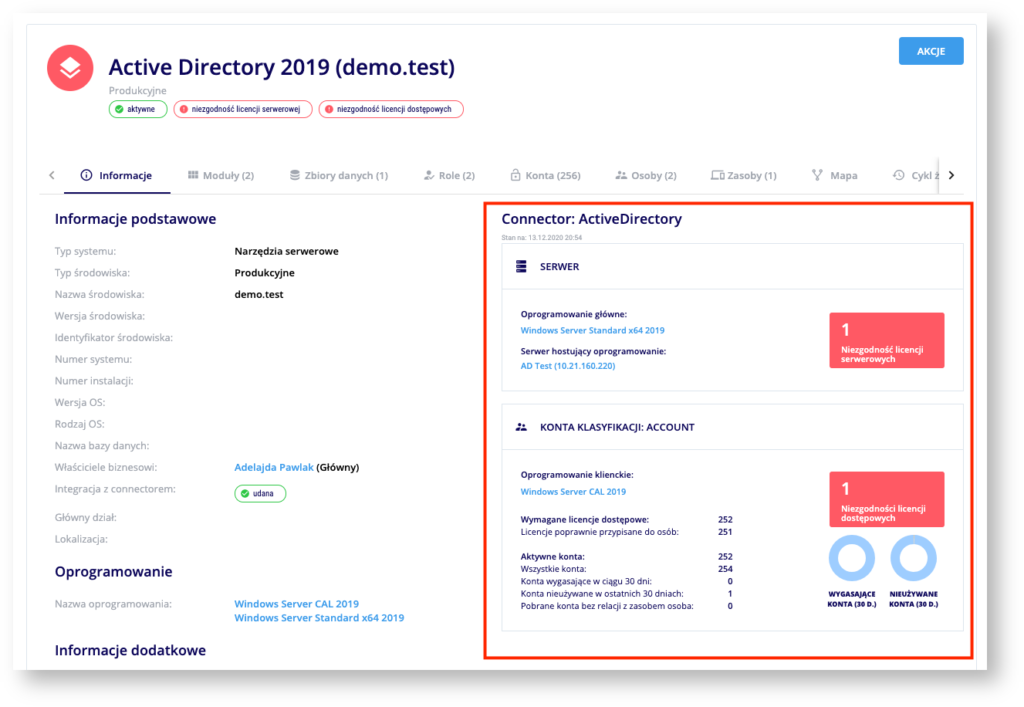The image size is (1024, 707).
Task: Open the partly hidden Cykl tab
Action: (x=916, y=175)
